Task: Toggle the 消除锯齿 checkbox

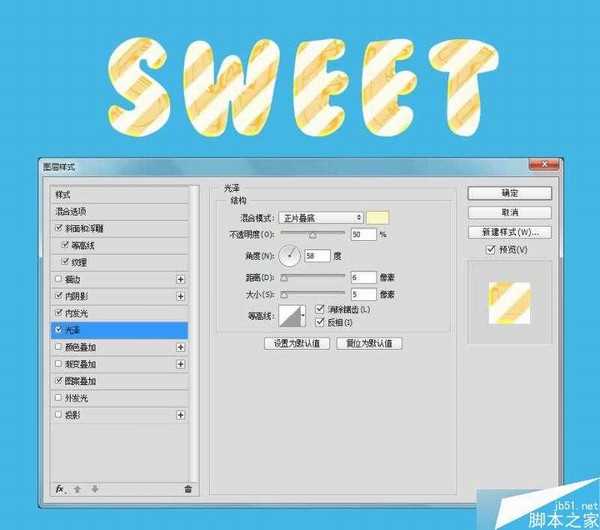Action: (320, 309)
